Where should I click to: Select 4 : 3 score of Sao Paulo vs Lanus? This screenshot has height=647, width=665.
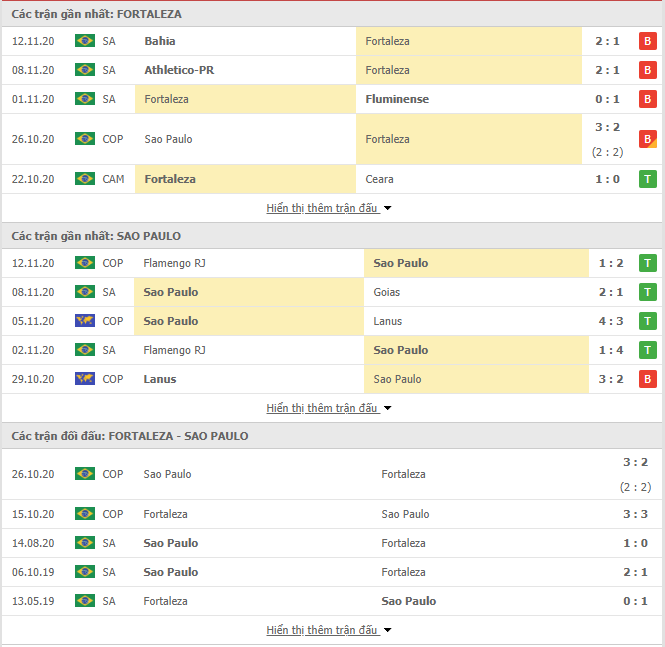pyautogui.click(x=611, y=321)
